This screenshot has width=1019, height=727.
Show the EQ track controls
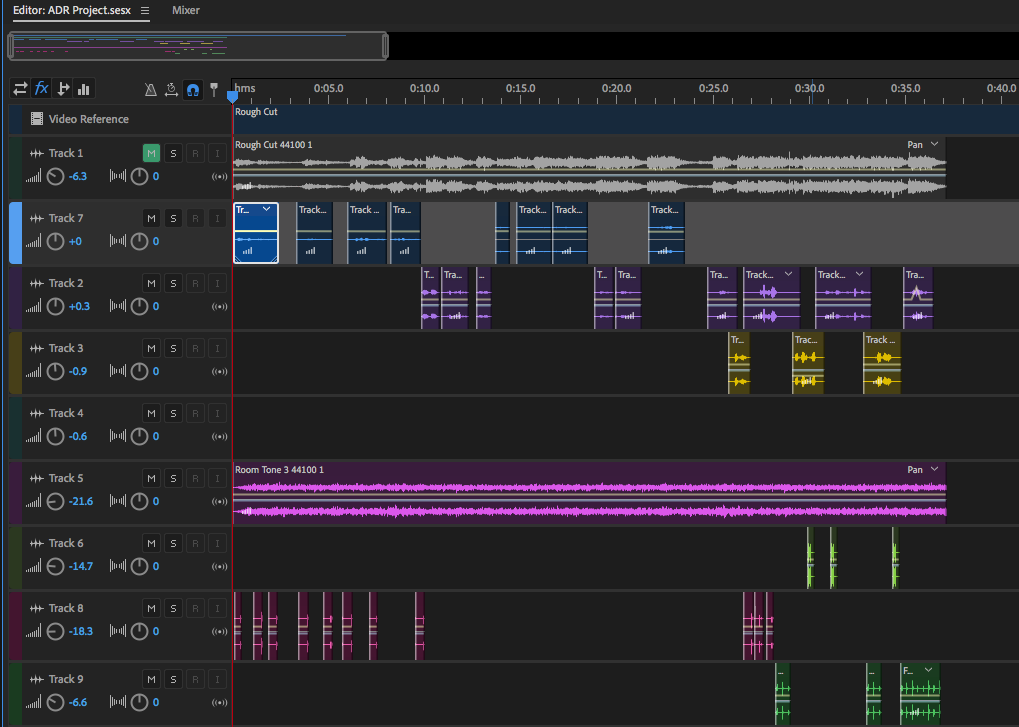(85, 89)
